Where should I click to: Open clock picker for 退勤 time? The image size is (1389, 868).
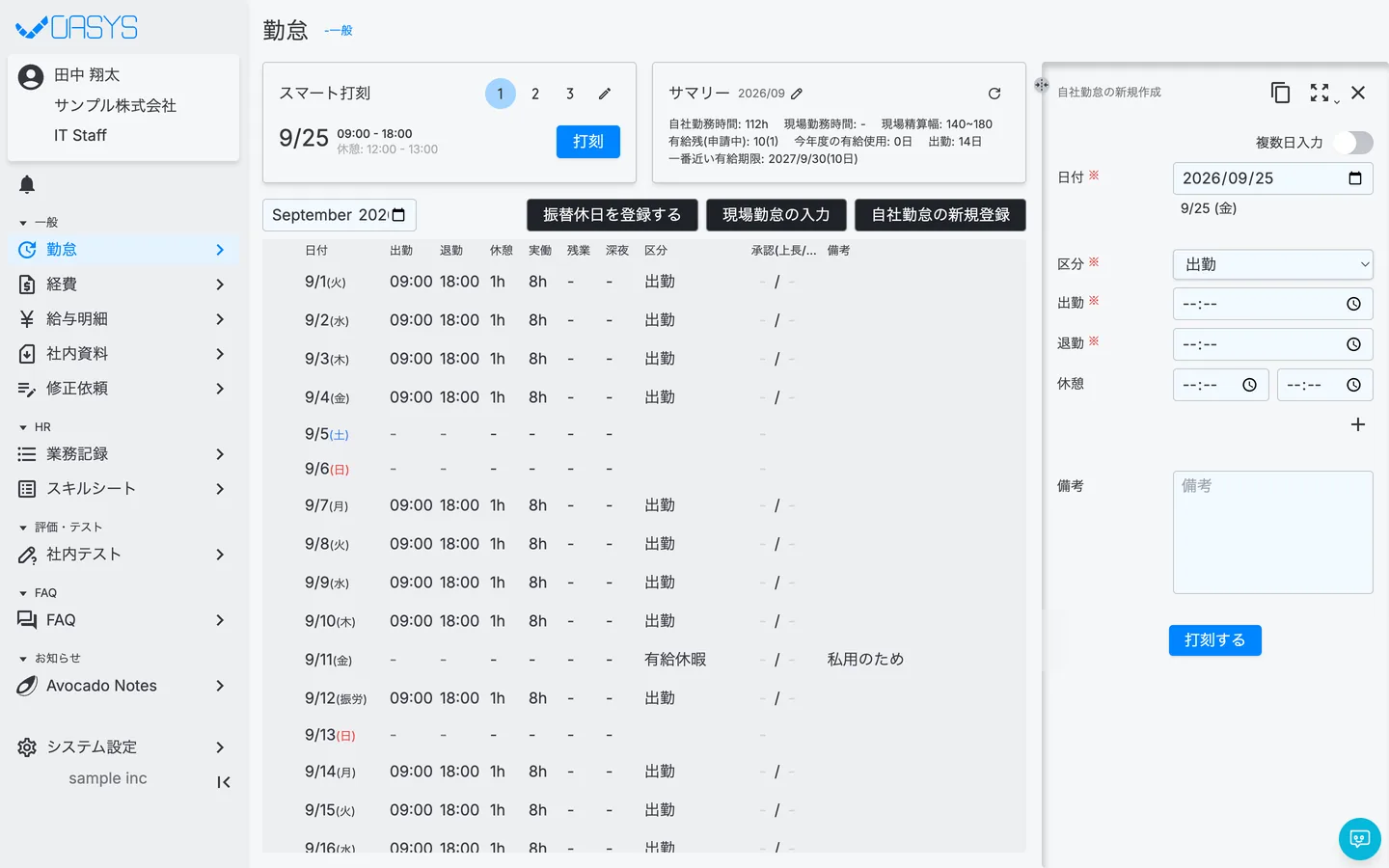click(x=1353, y=344)
